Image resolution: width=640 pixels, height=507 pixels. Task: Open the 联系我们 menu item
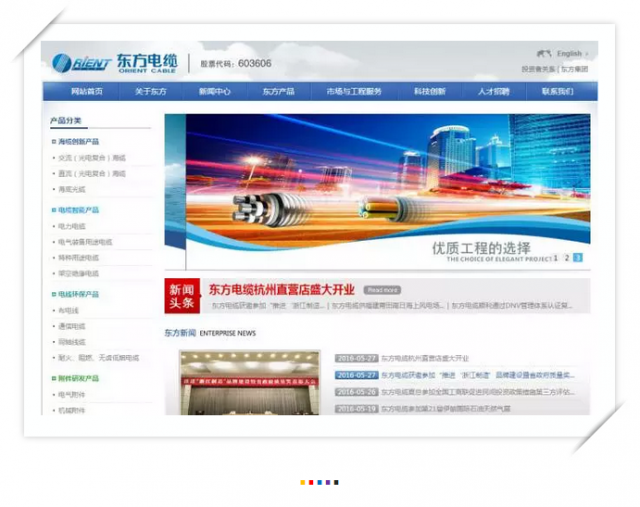click(x=558, y=91)
